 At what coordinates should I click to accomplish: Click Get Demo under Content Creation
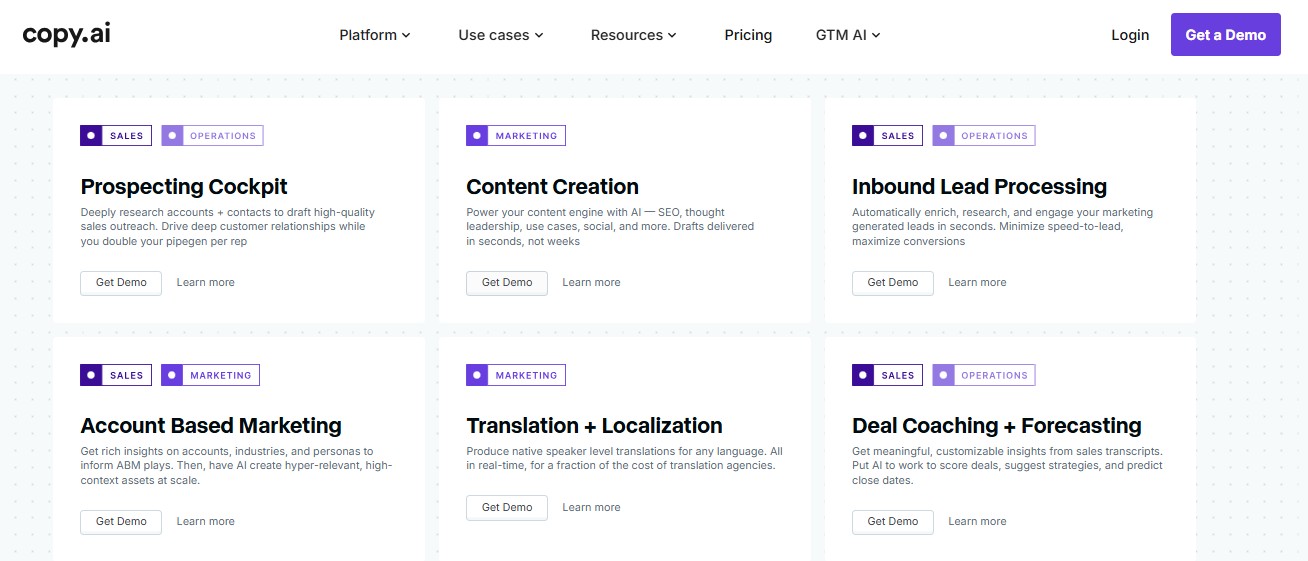click(507, 283)
